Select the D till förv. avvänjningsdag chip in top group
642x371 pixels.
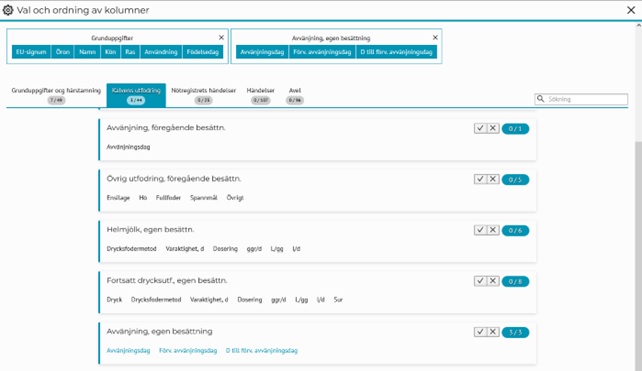coord(396,52)
